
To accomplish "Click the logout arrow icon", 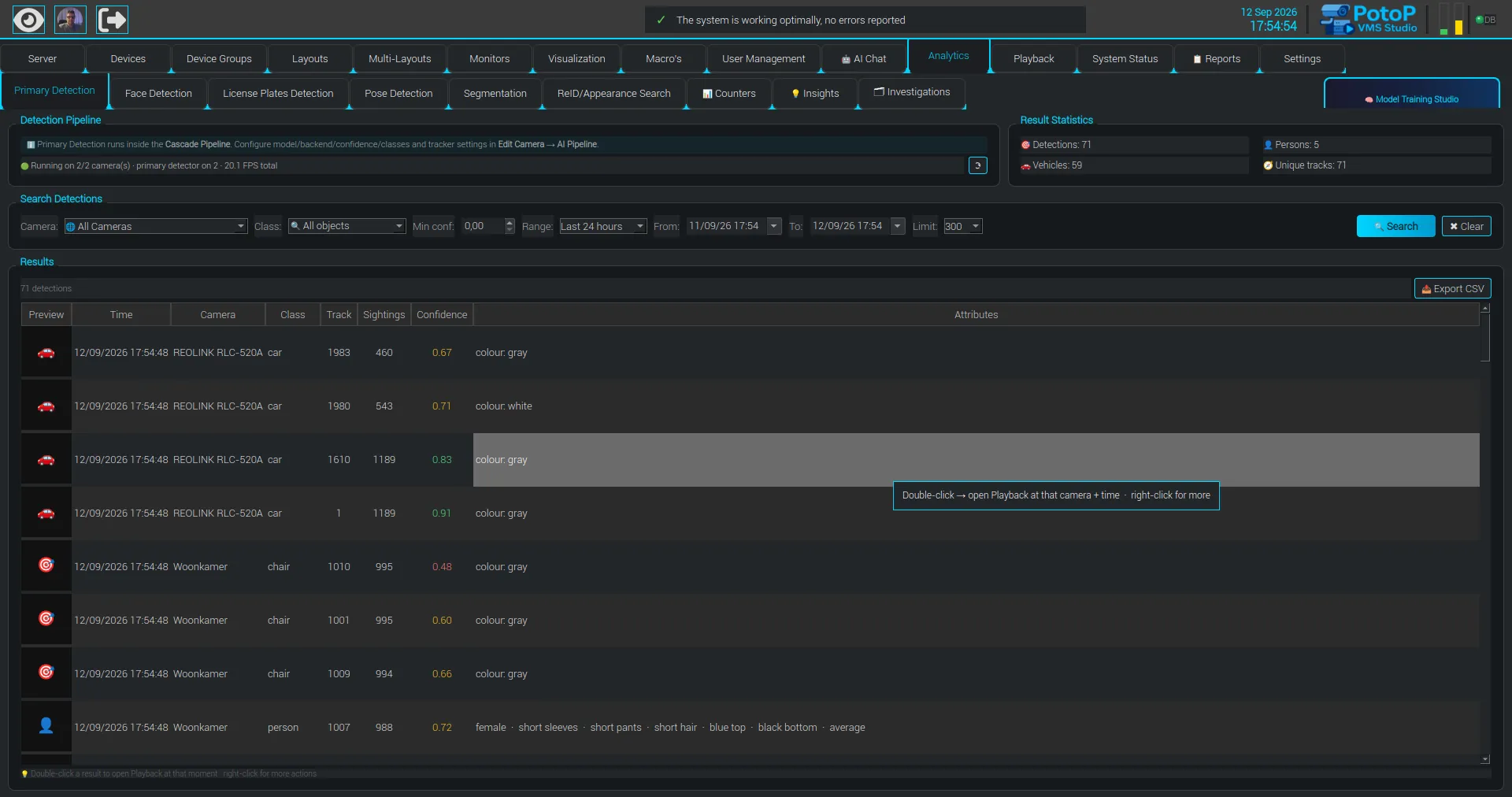I will tap(112, 20).
